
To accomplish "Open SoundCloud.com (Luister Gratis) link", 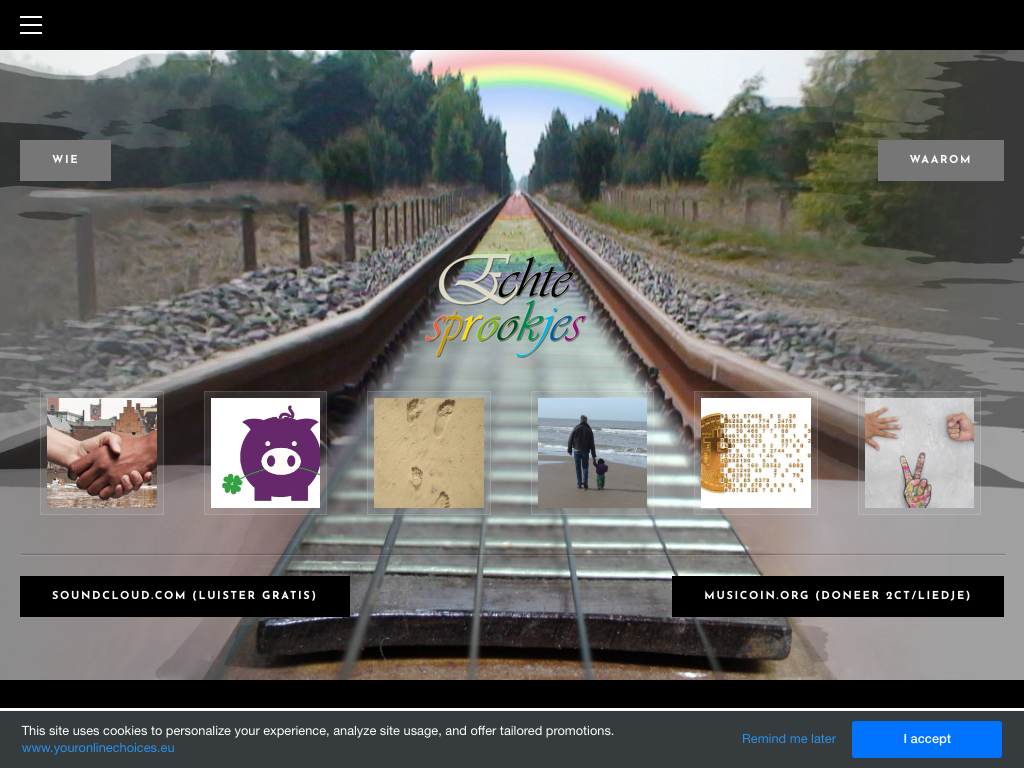I will [185, 596].
